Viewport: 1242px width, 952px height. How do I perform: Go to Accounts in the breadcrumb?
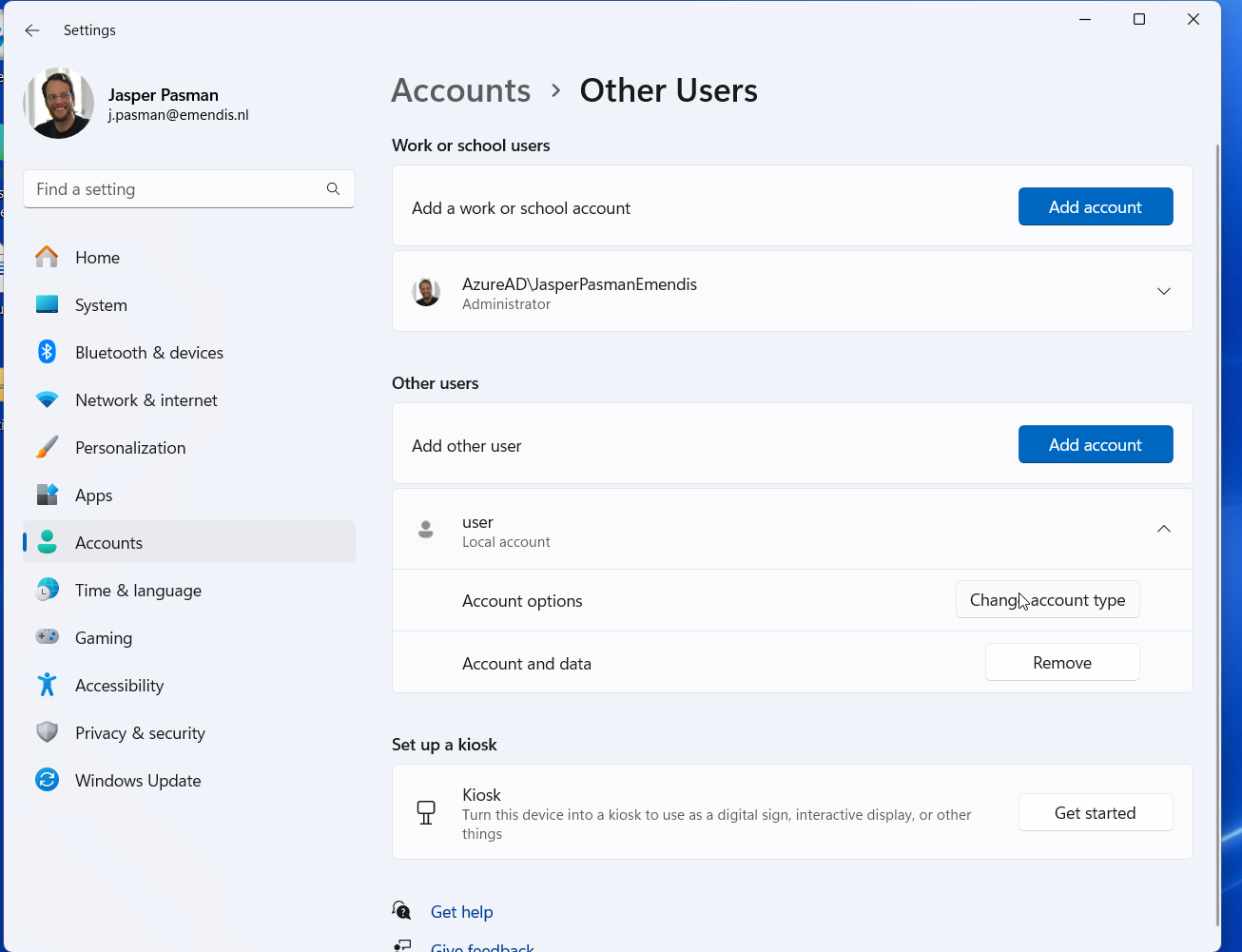(x=461, y=90)
